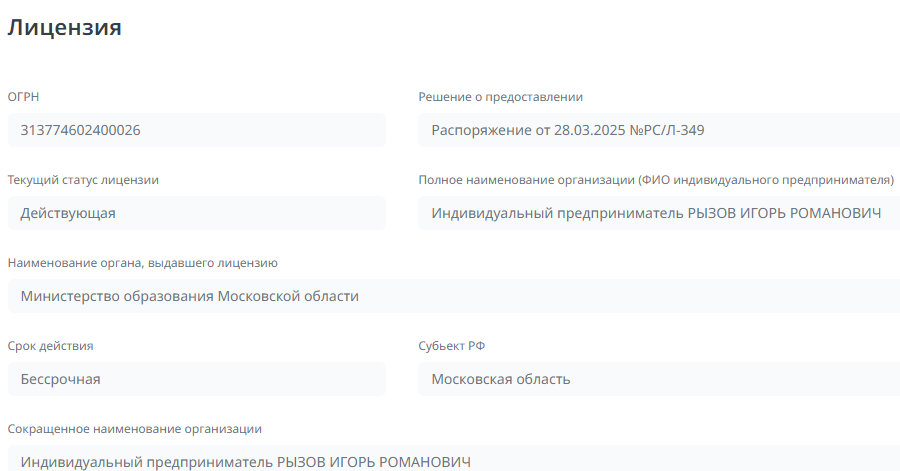Click the Полное наименование организации label text
This screenshot has width=900, height=471.
pos(655,180)
